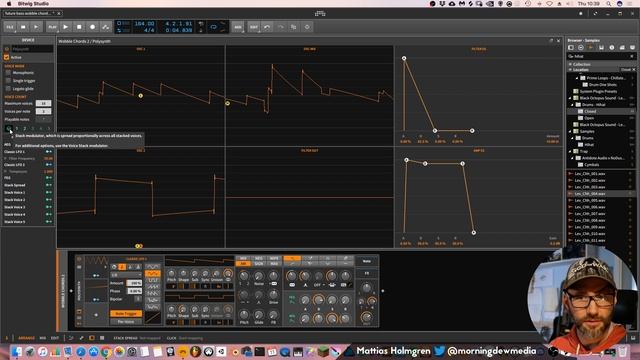
Task: Click the dashboard logo at top center
Action: (x=320, y=13)
